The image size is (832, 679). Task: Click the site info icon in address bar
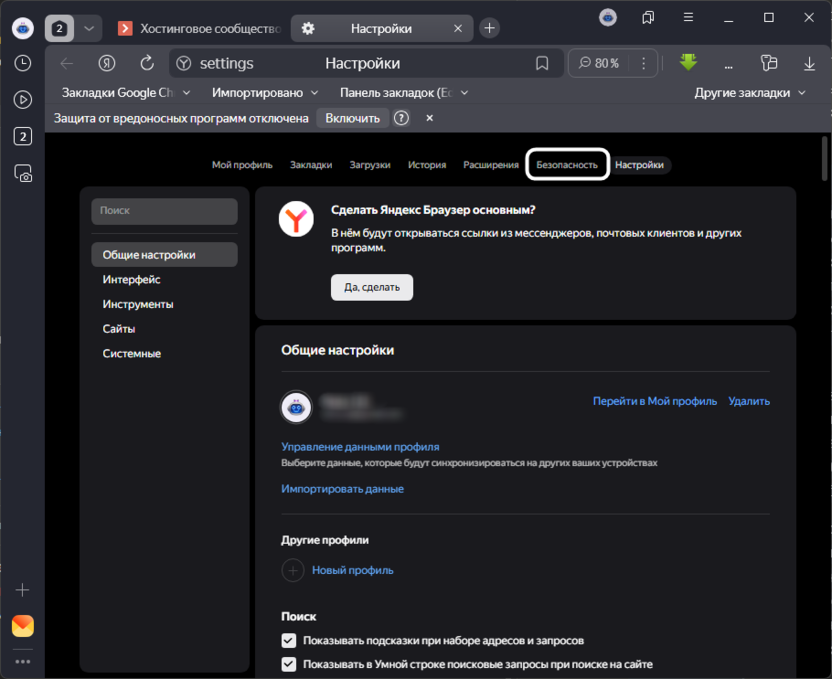[184, 64]
